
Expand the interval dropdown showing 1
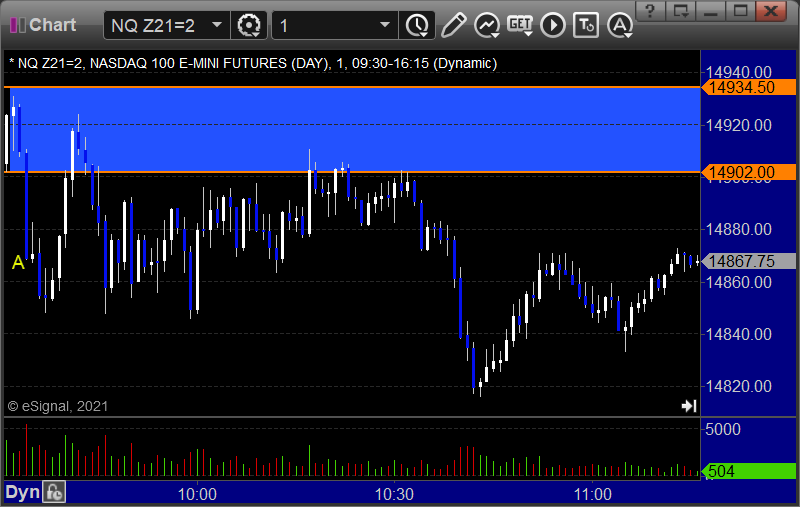click(x=385, y=24)
